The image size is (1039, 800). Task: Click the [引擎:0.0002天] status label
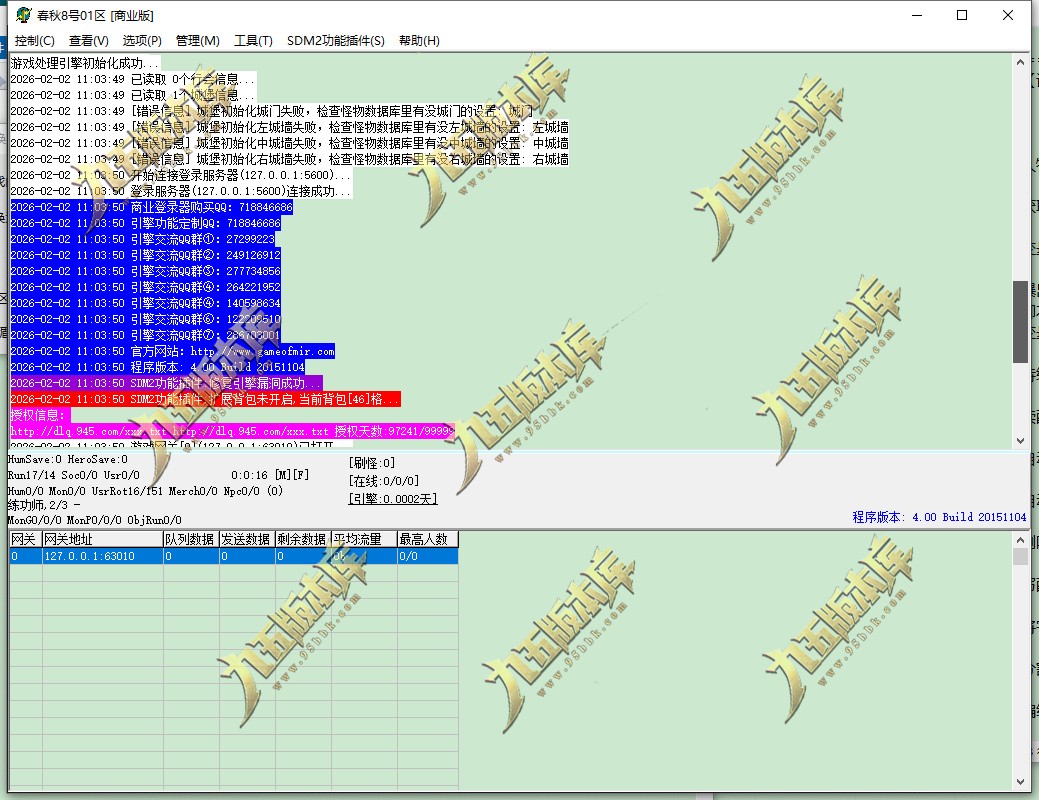[393, 499]
